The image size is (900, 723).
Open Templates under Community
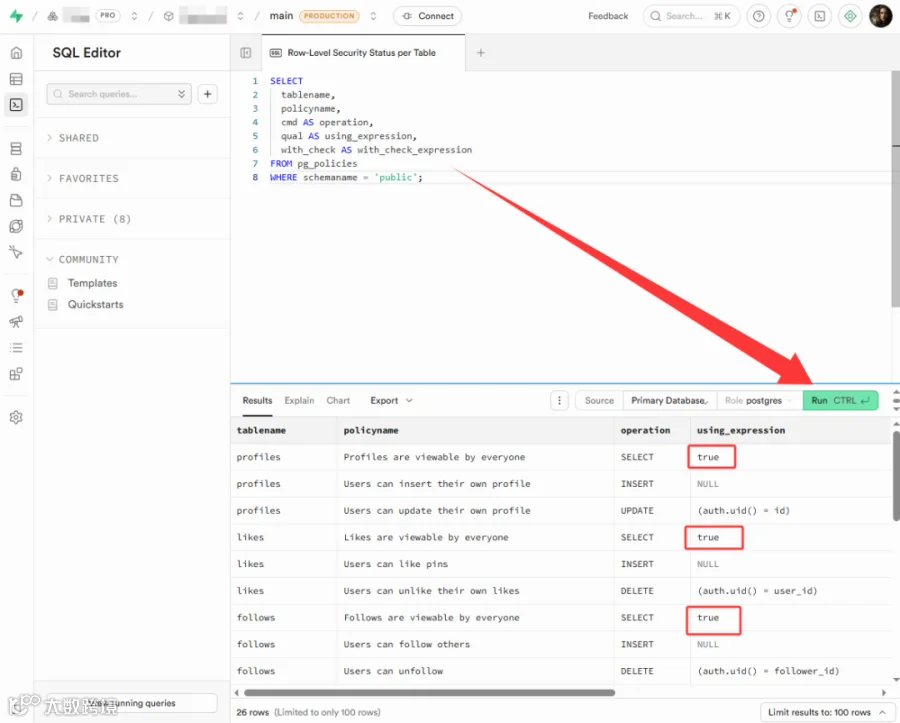coord(92,283)
